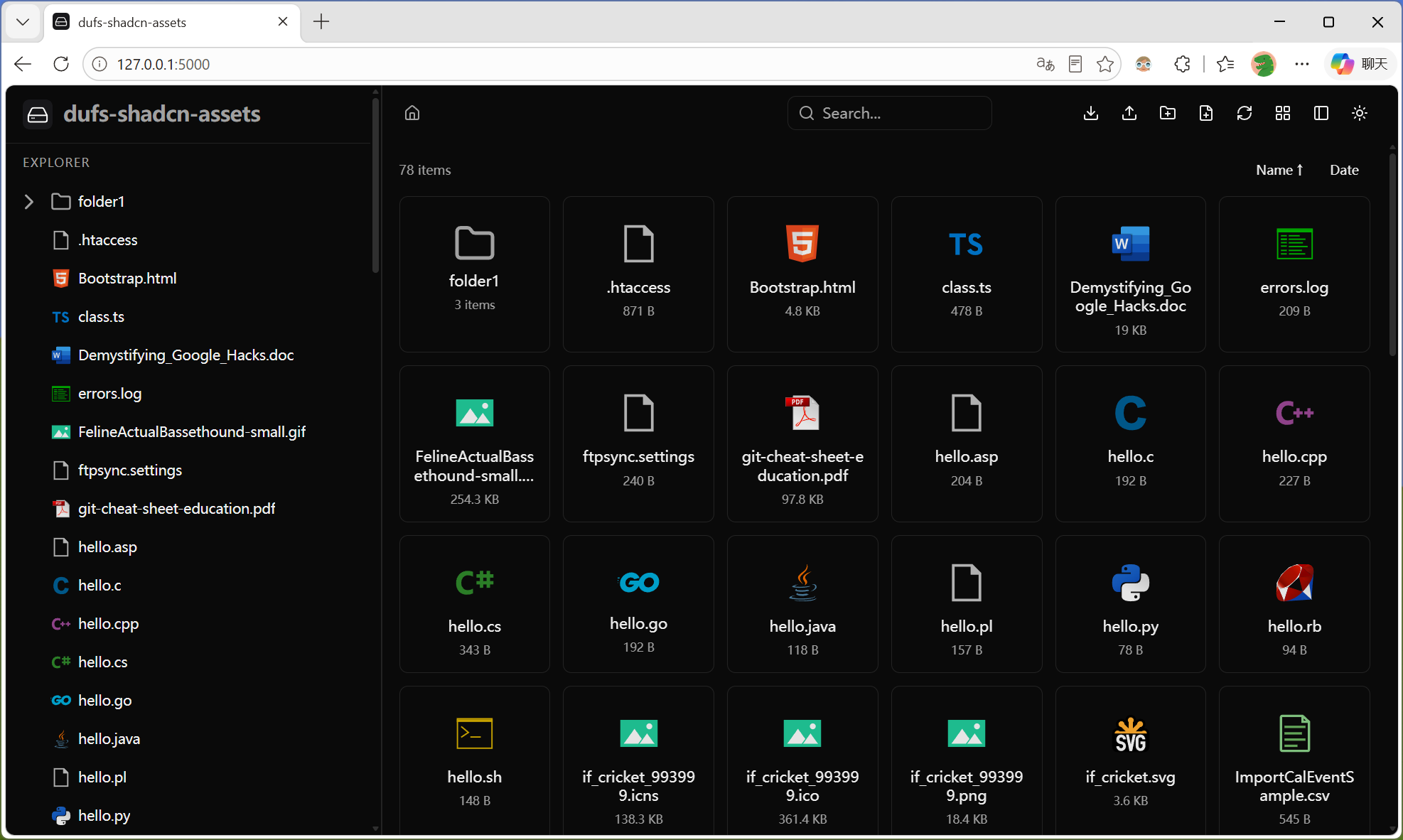This screenshot has width=1403, height=840.
Task: Focus the Search field
Action: click(x=890, y=113)
